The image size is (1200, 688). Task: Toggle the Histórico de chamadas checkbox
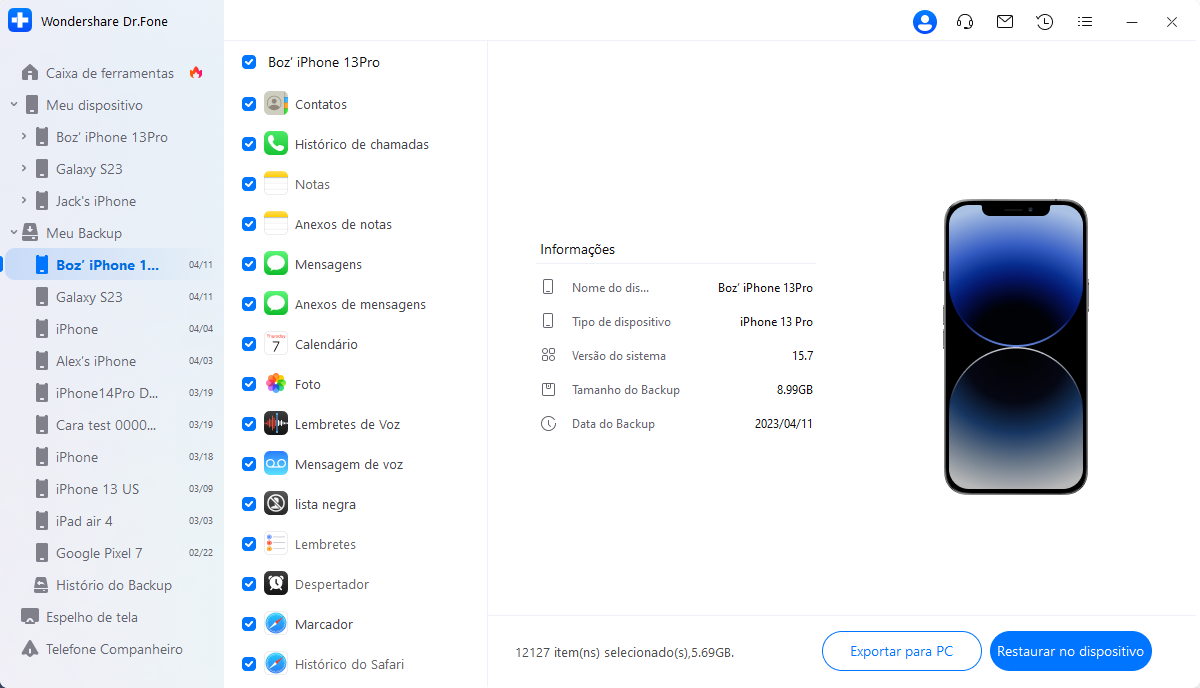[249, 144]
